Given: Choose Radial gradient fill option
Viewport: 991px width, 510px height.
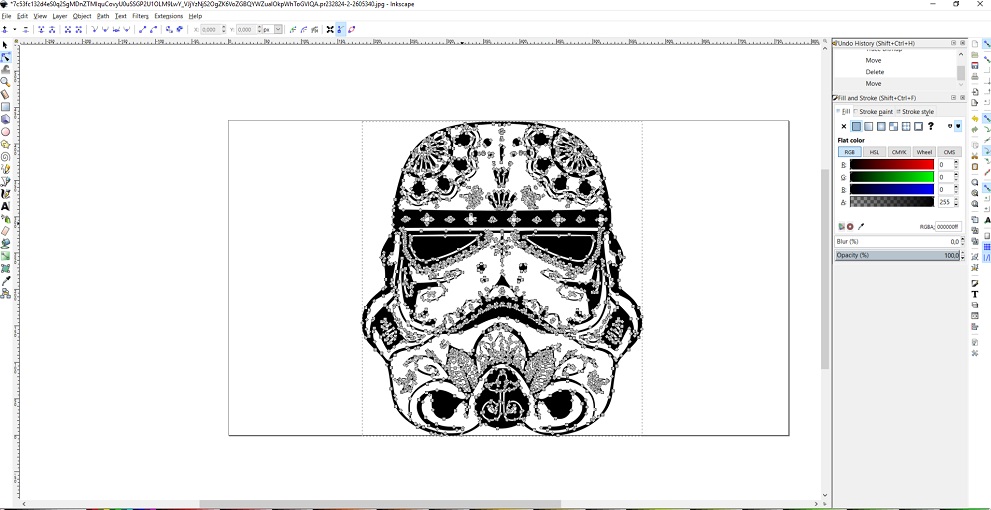Looking at the screenshot, I should tap(881, 126).
